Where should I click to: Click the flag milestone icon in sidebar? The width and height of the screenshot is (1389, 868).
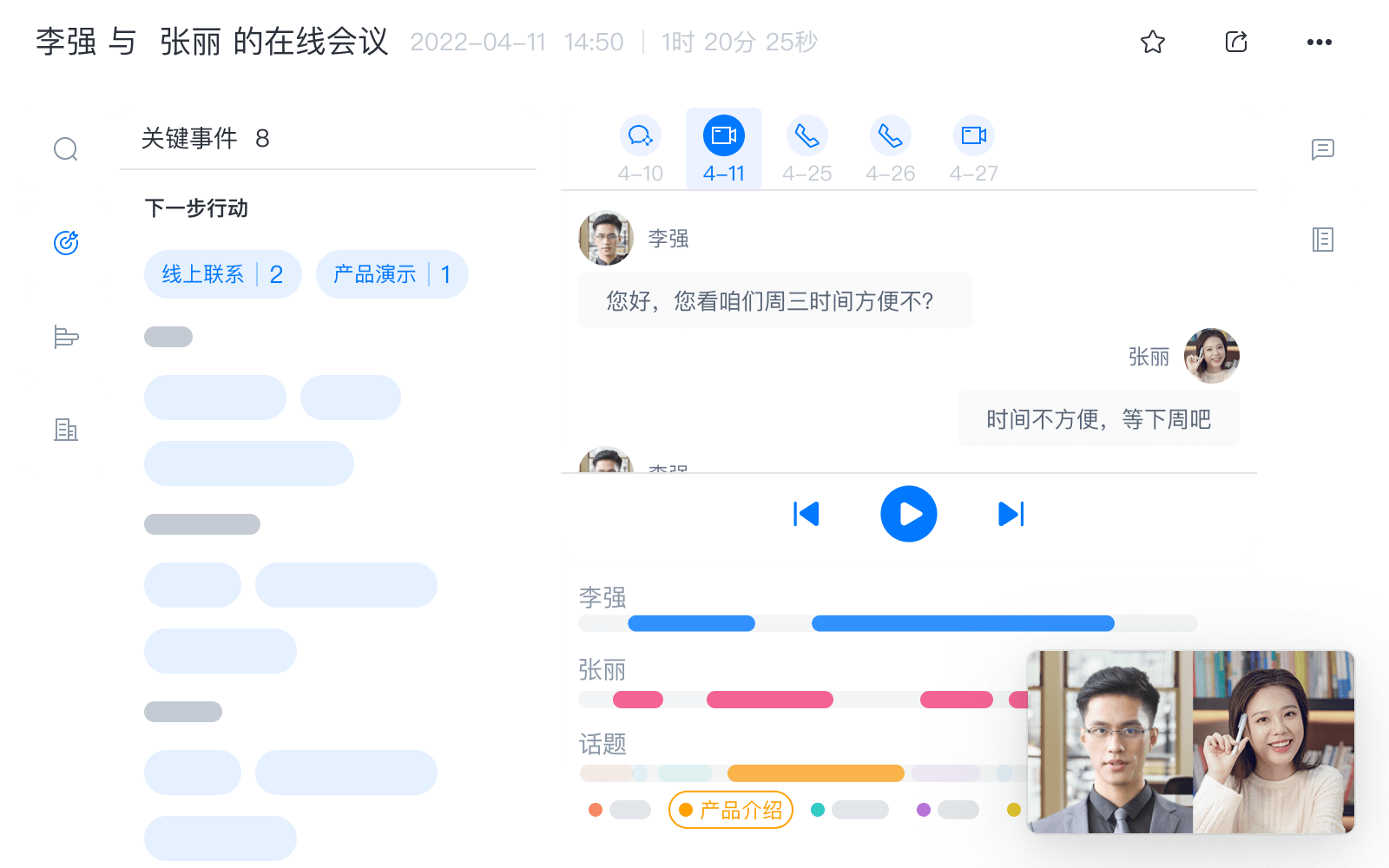pos(66,337)
